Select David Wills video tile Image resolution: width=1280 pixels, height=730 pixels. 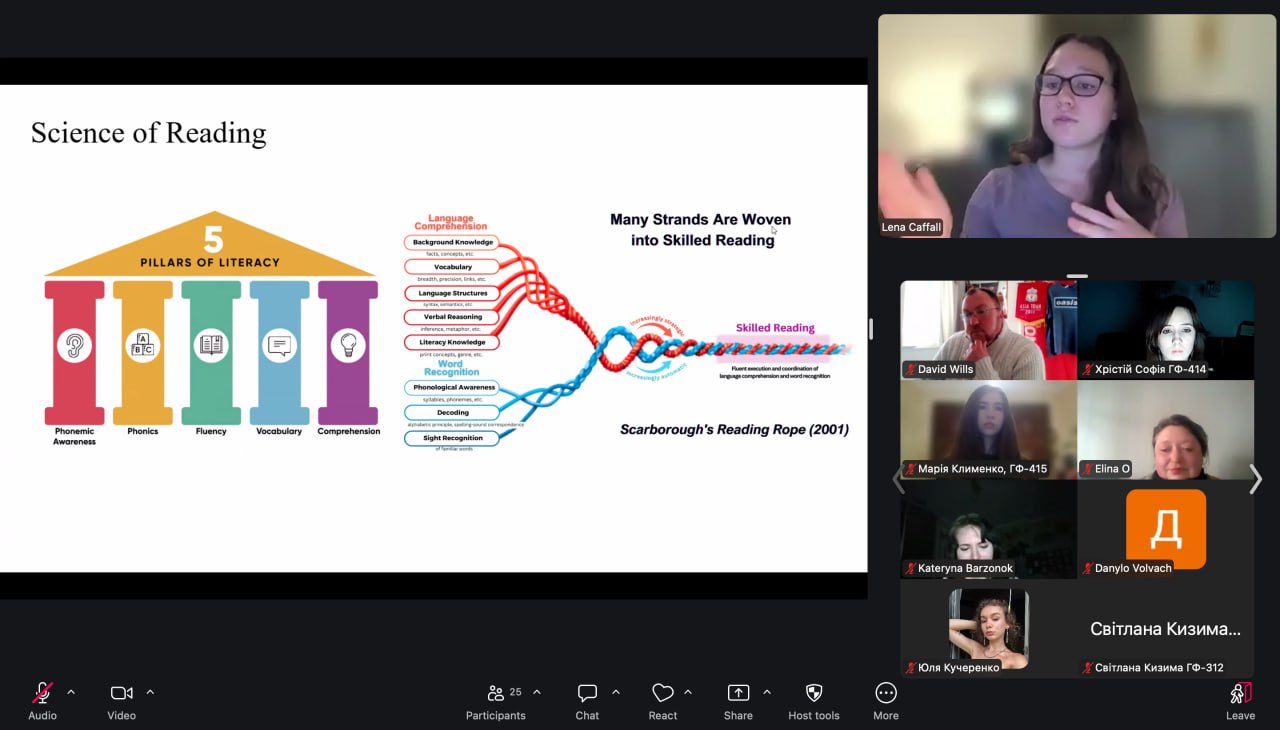(x=988, y=330)
